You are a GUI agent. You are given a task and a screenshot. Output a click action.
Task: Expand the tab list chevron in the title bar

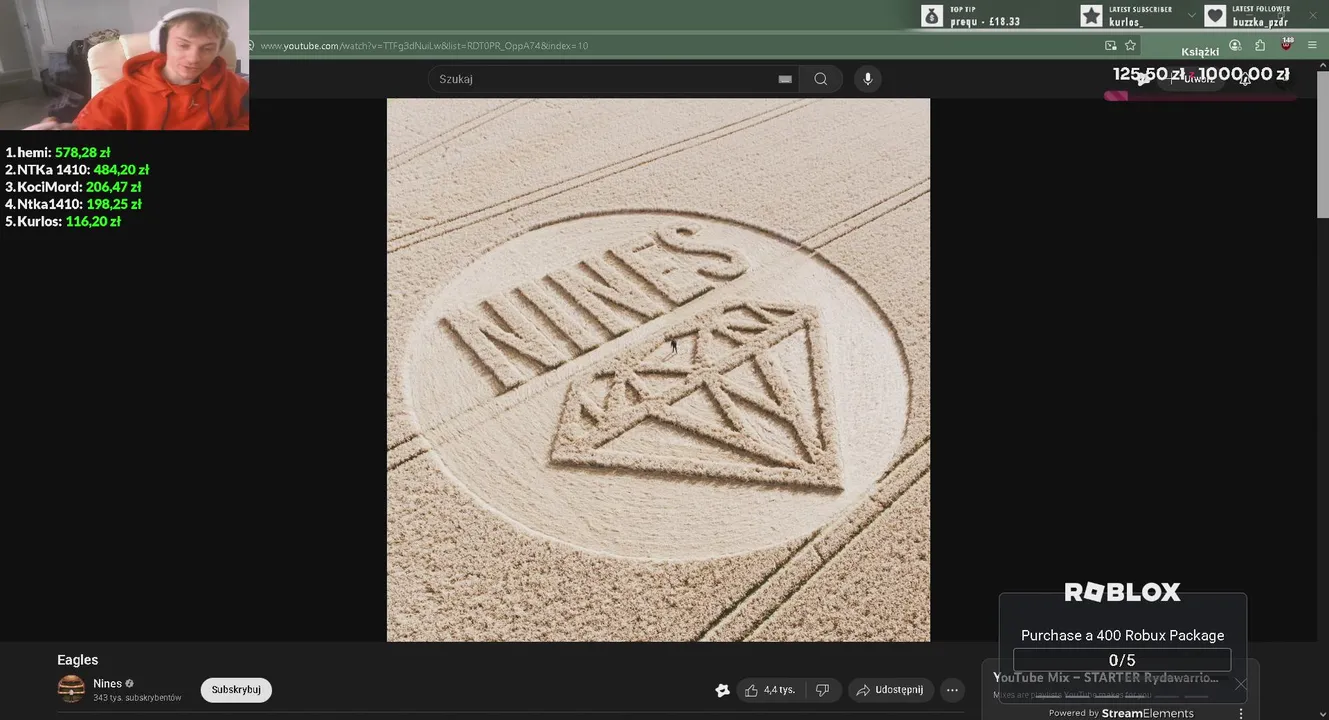tap(1191, 16)
